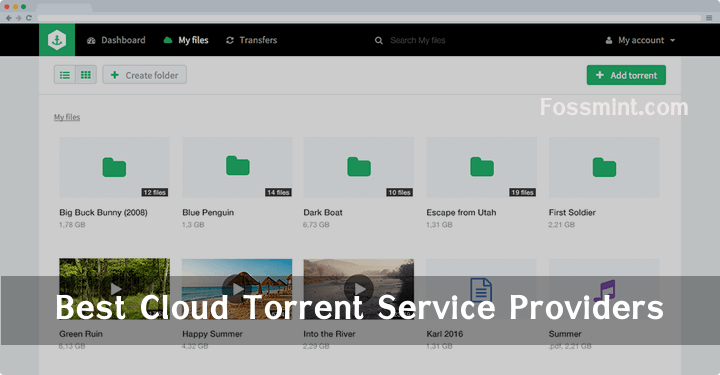Screen dimensions: 720x375
Task: Open the browser hamburger menu
Action: pos(709,18)
